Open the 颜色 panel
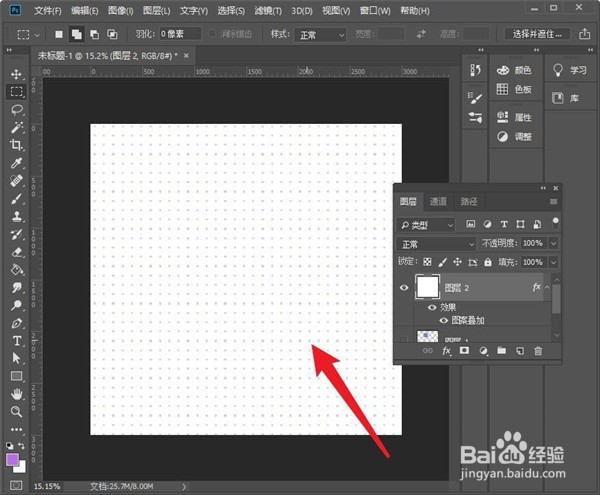600x495 pixels. coord(514,70)
